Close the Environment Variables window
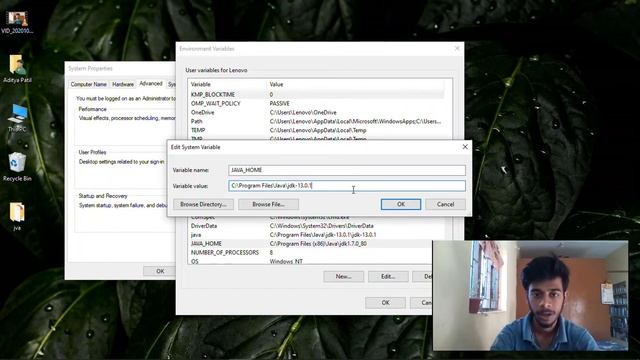Image resolution: width=640 pixels, height=360 pixels. click(x=457, y=48)
